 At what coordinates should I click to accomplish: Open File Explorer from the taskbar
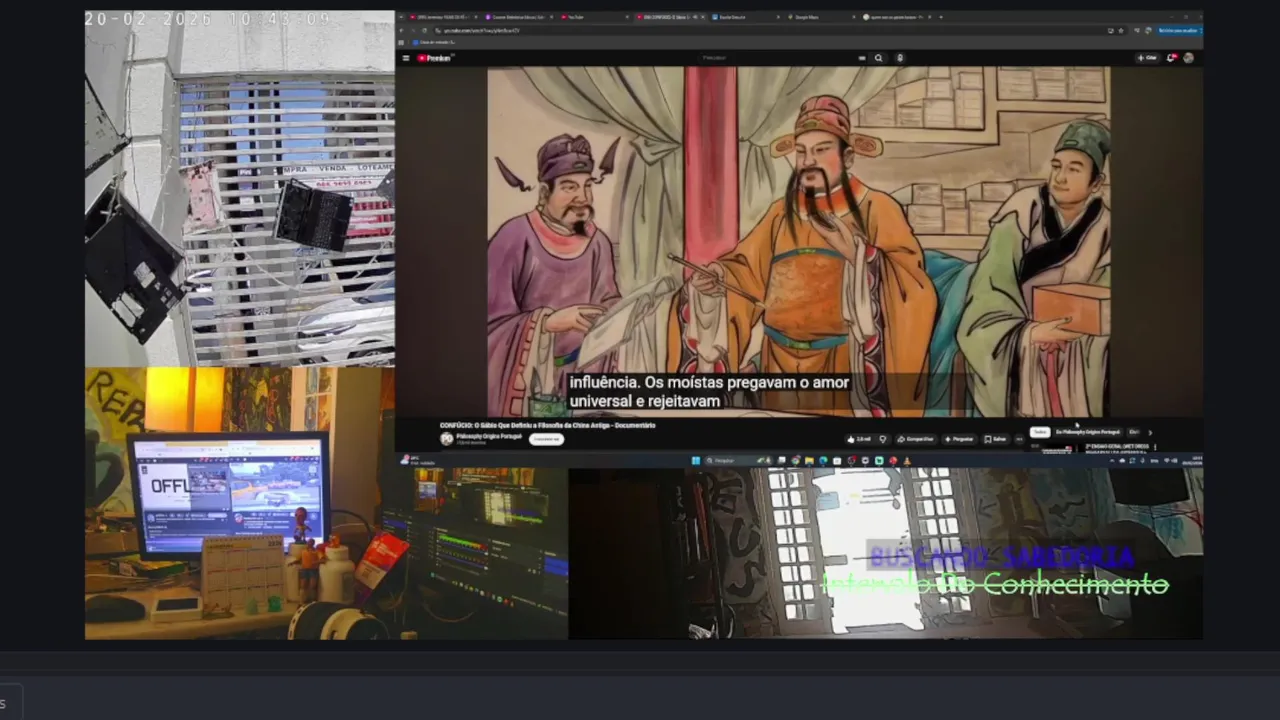tap(809, 461)
